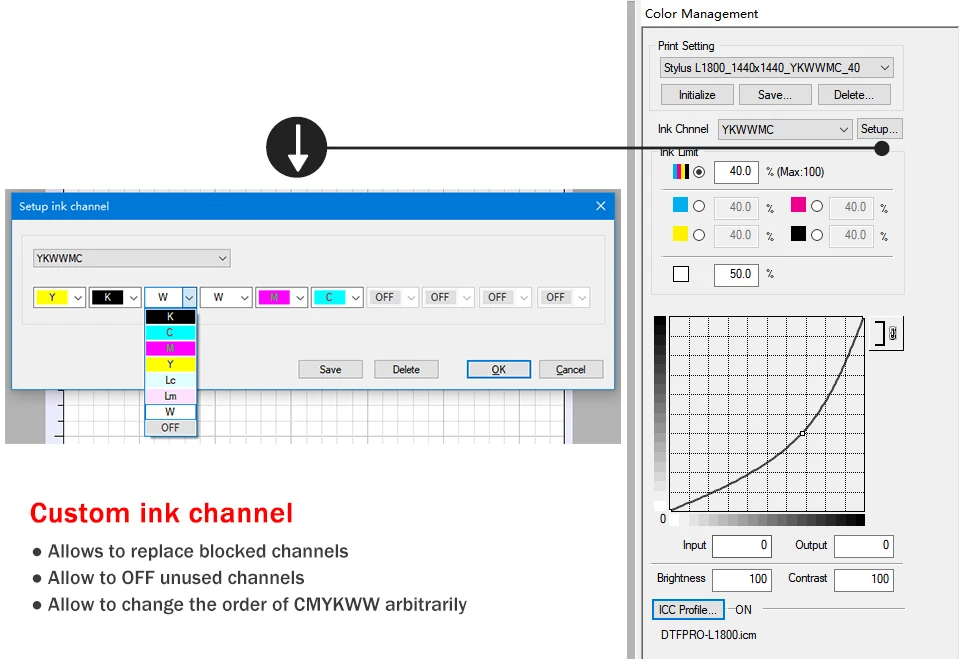
Task: Open the sixth channel C dropdown
Action: [356, 298]
